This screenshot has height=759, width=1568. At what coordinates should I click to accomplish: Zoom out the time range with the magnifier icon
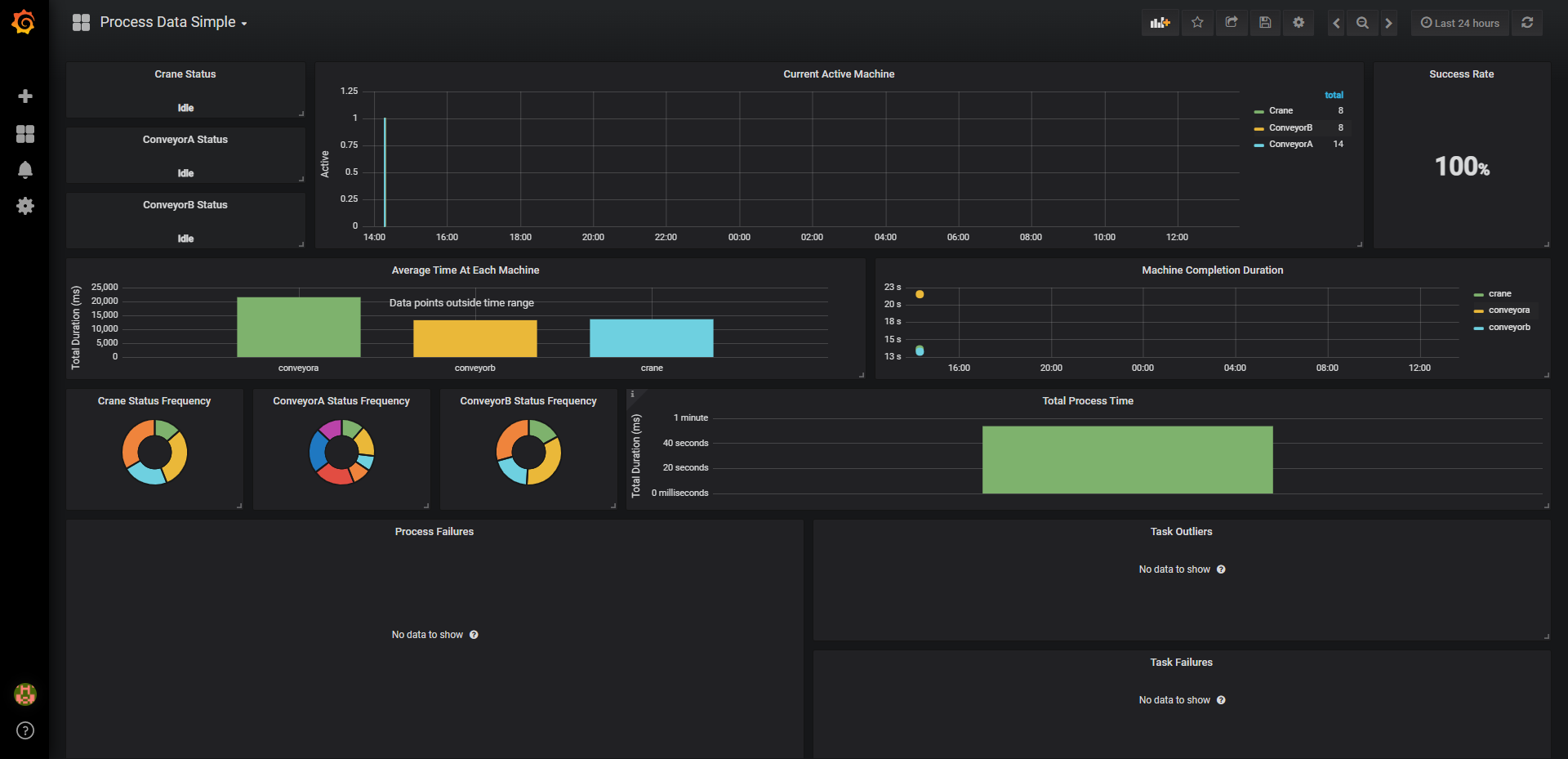[1361, 22]
